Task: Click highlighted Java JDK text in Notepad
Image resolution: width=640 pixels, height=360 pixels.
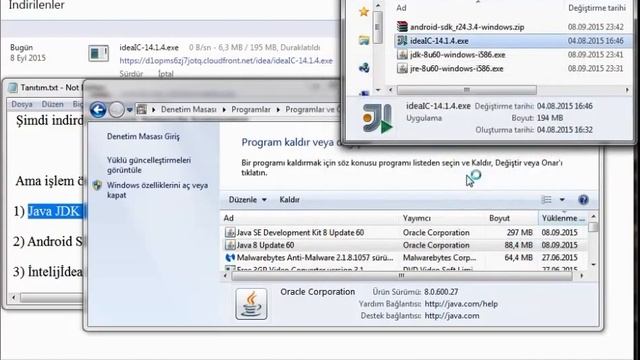Action: coord(56,211)
